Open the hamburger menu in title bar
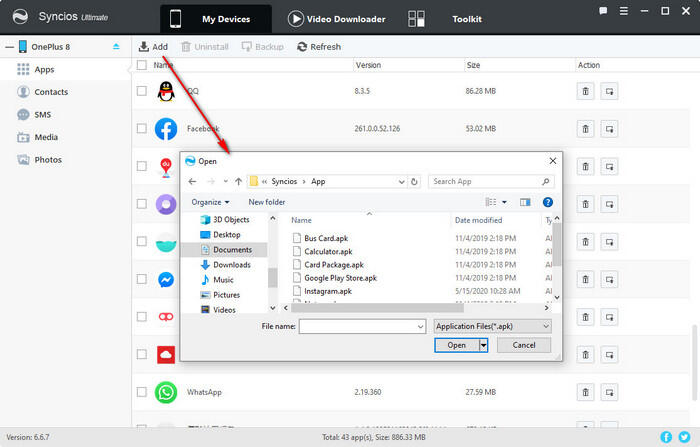 624,11
